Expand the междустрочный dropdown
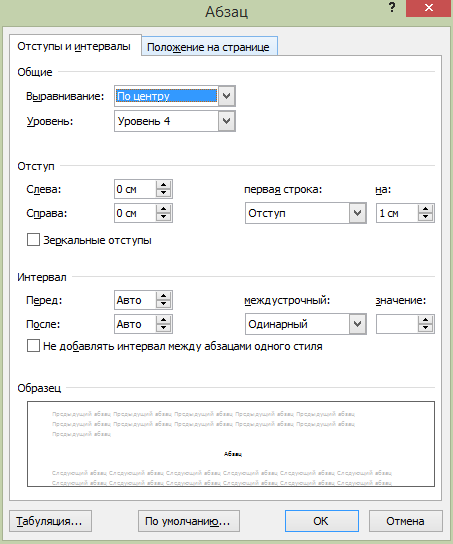This screenshot has width=453, height=544. (358, 324)
